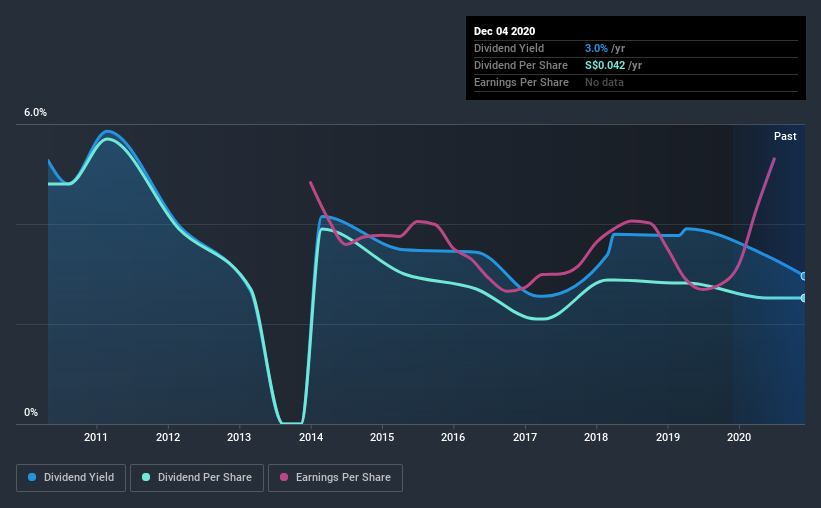Click the 2020 x-axis label

tap(739, 437)
